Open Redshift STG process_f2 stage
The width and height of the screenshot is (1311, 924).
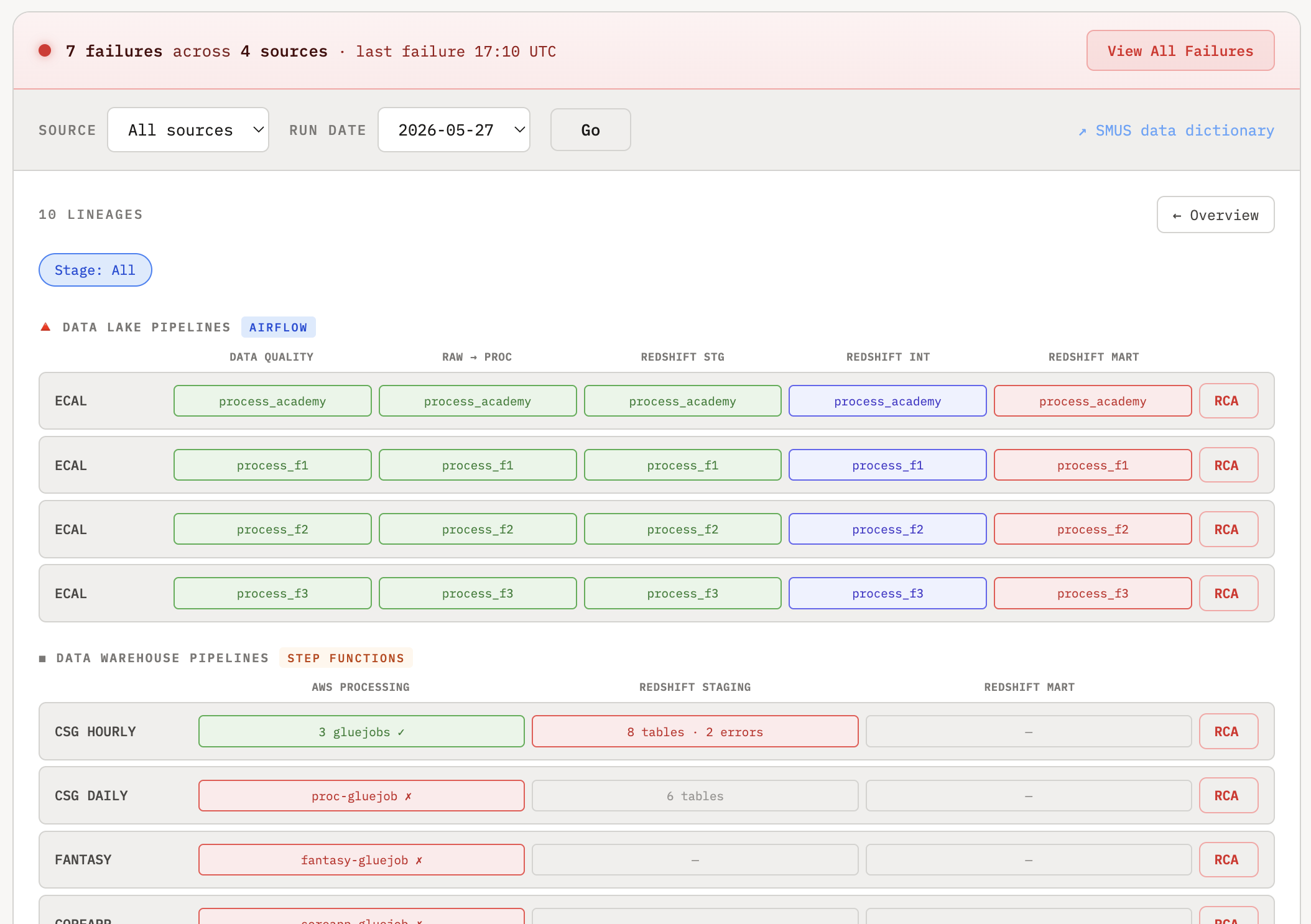click(x=683, y=529)
